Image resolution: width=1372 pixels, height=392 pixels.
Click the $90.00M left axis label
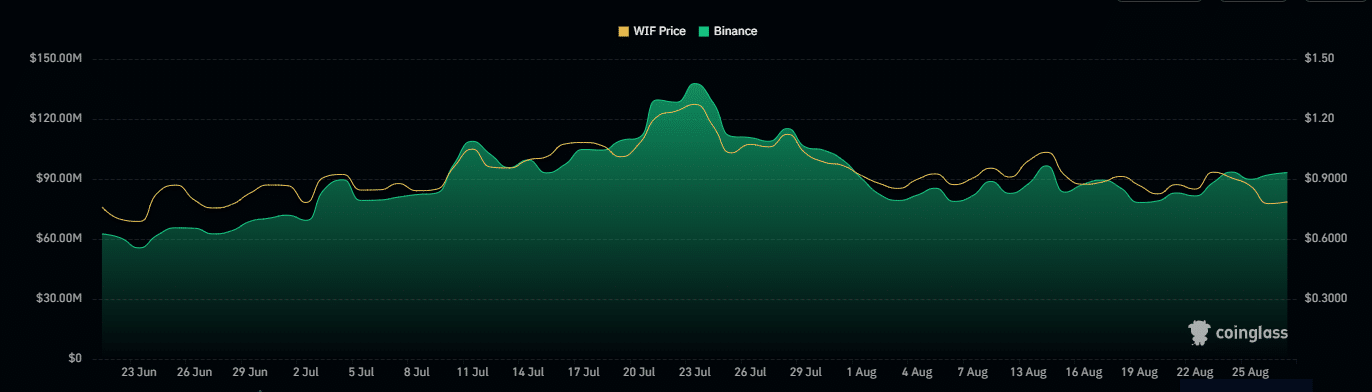pos(59,179)
